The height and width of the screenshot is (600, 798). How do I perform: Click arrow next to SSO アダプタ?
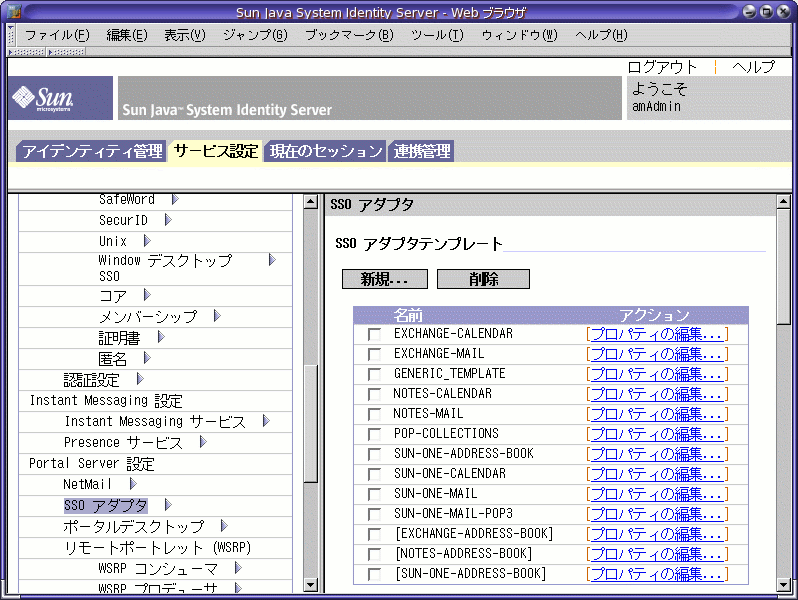point(168,505)
